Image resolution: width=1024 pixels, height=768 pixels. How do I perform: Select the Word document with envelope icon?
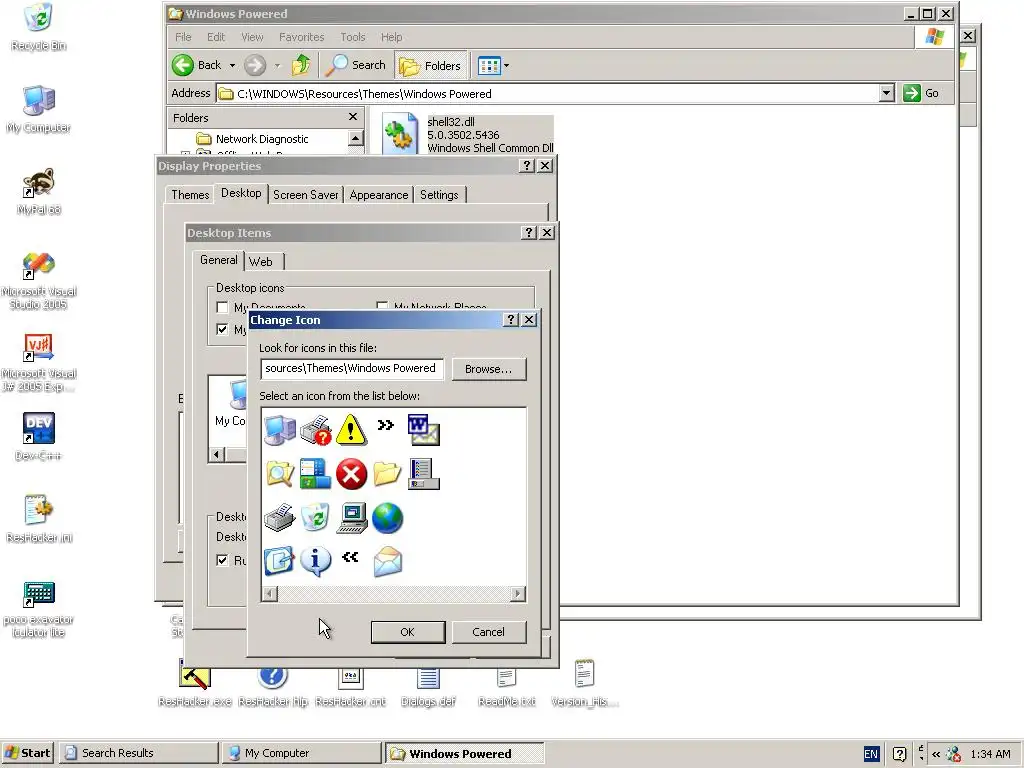(x=423, y=430)
